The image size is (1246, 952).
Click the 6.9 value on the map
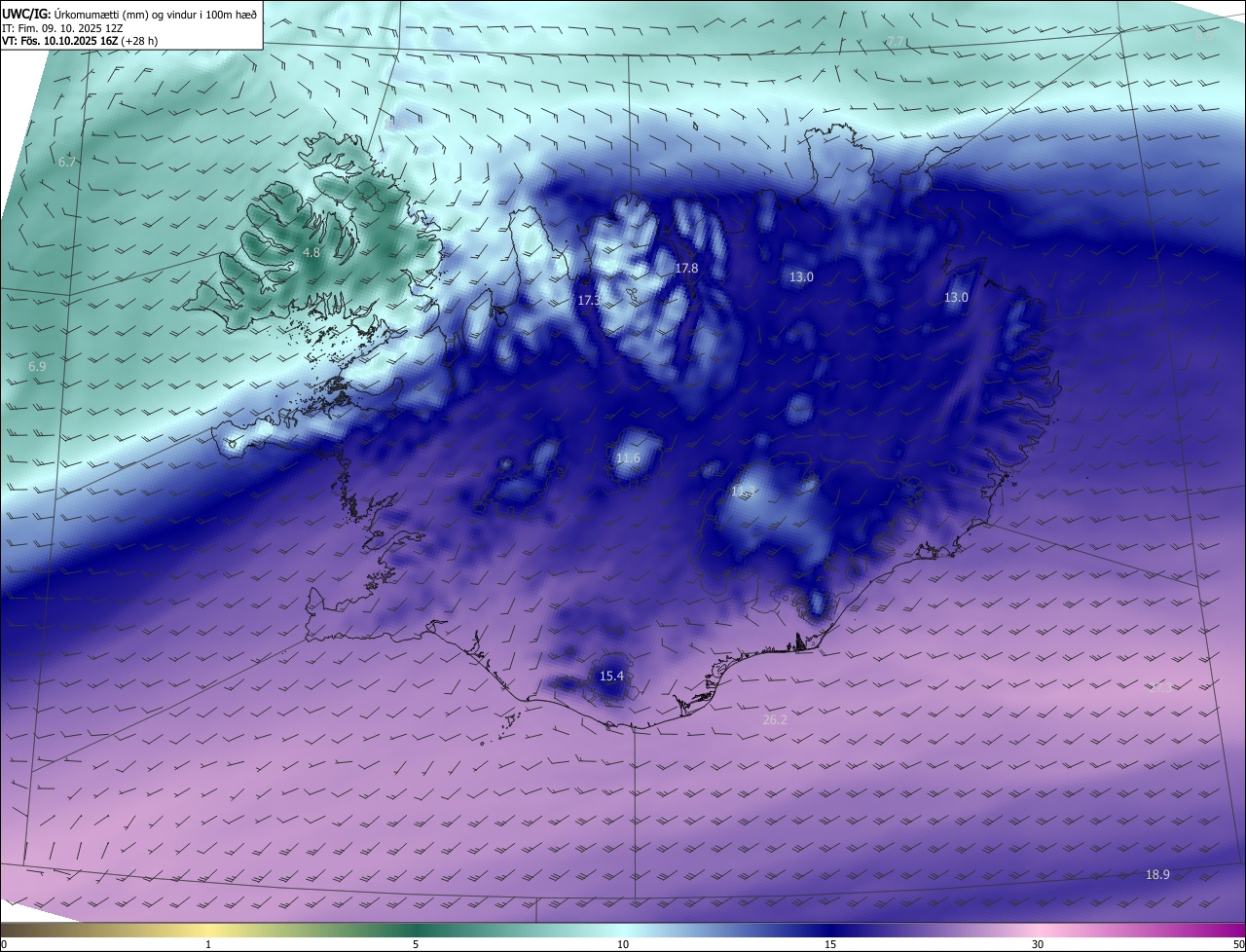pos(37,367)
